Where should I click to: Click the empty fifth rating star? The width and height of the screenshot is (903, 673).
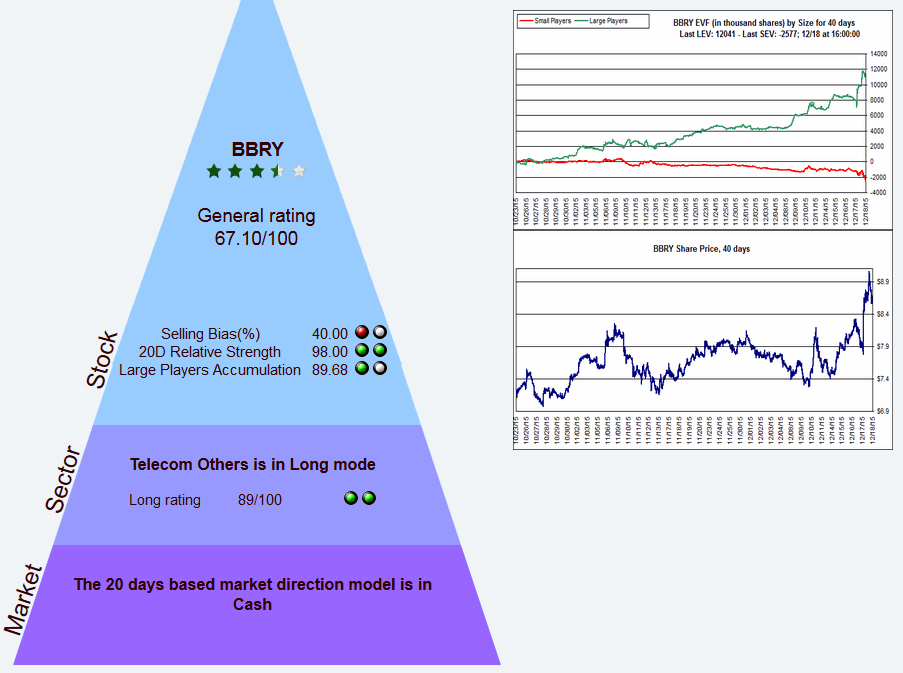[299, 171]
